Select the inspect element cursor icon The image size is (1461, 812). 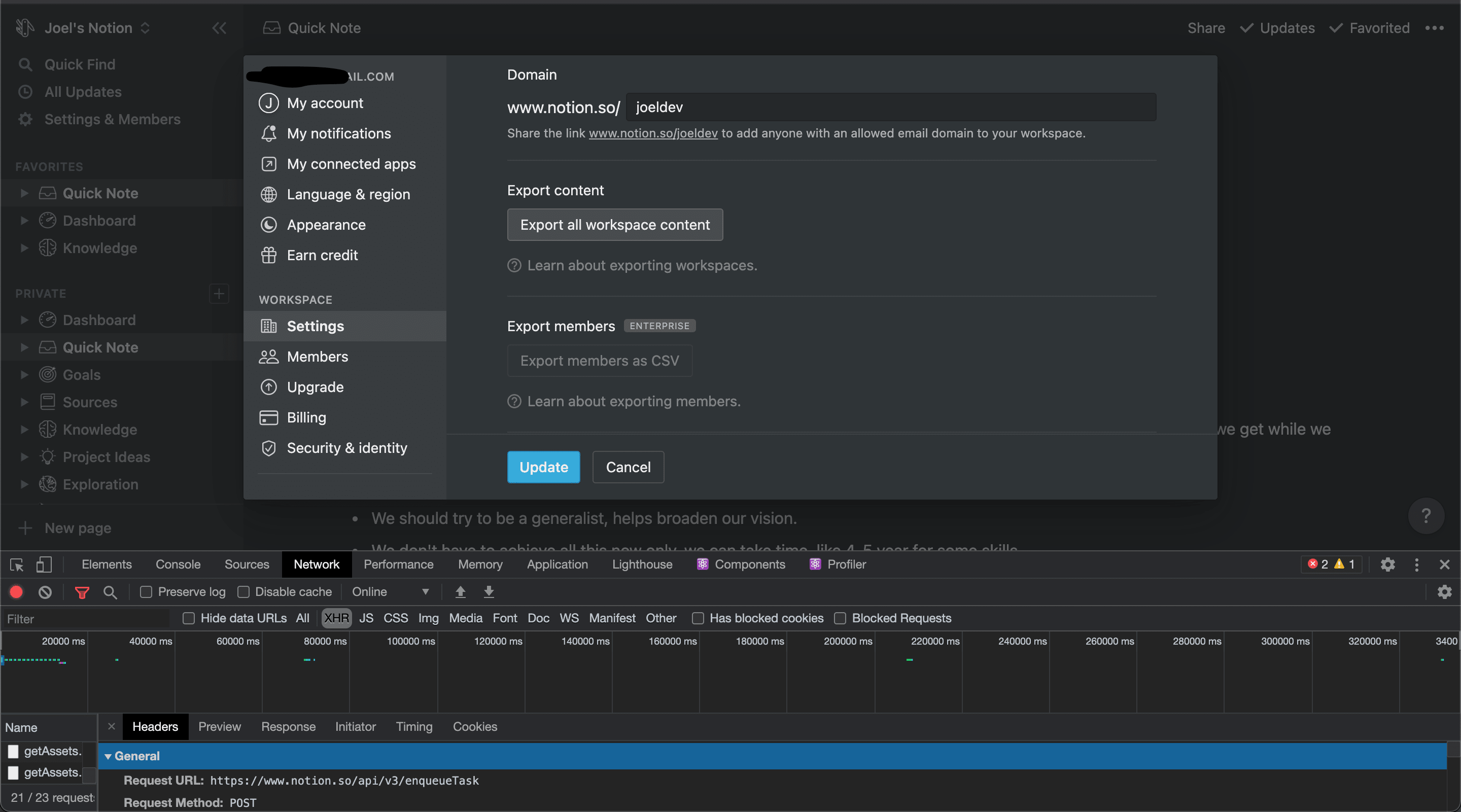pos(16,564)
